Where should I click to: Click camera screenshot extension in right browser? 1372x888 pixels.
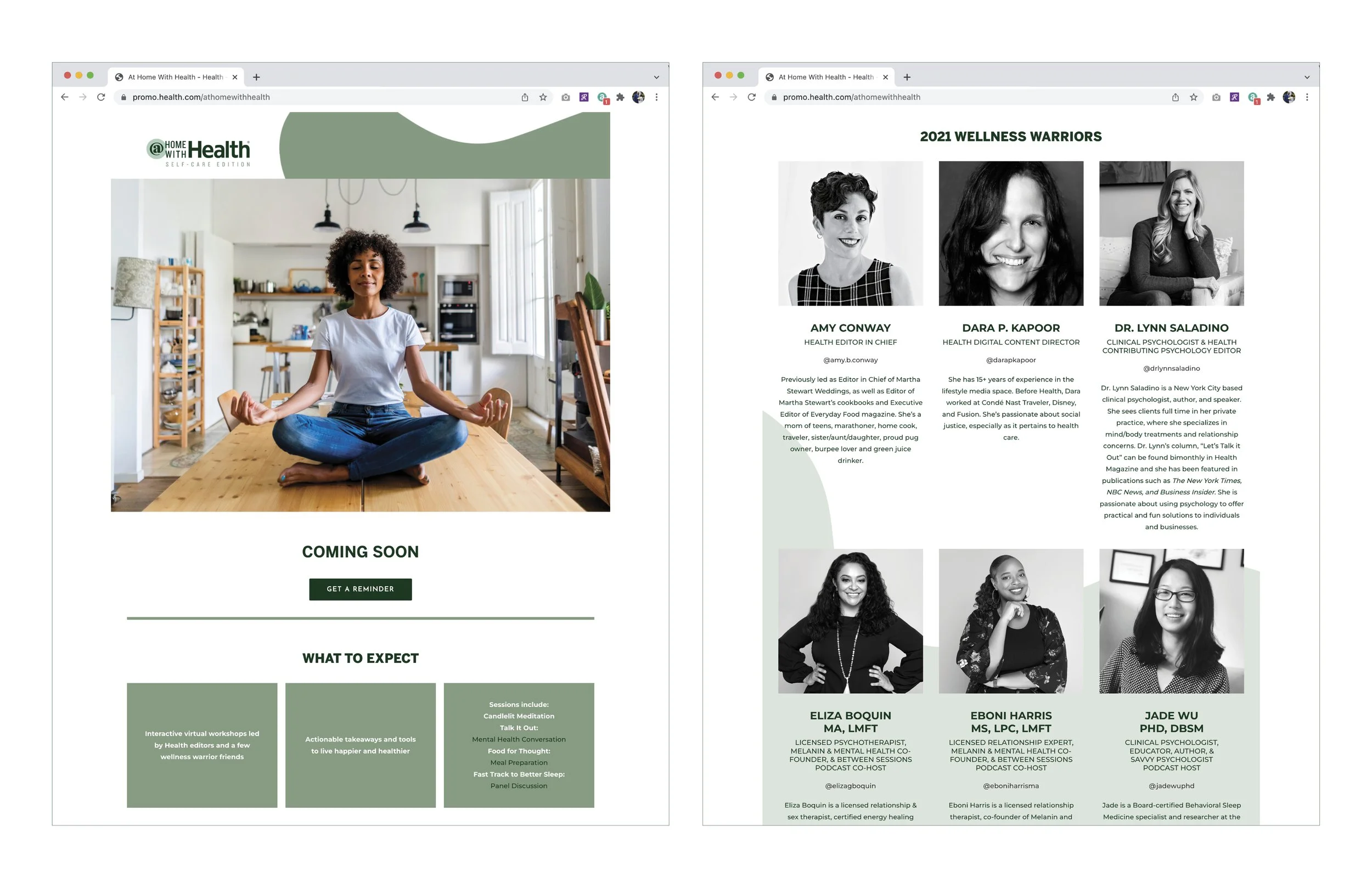point(1216,97)
